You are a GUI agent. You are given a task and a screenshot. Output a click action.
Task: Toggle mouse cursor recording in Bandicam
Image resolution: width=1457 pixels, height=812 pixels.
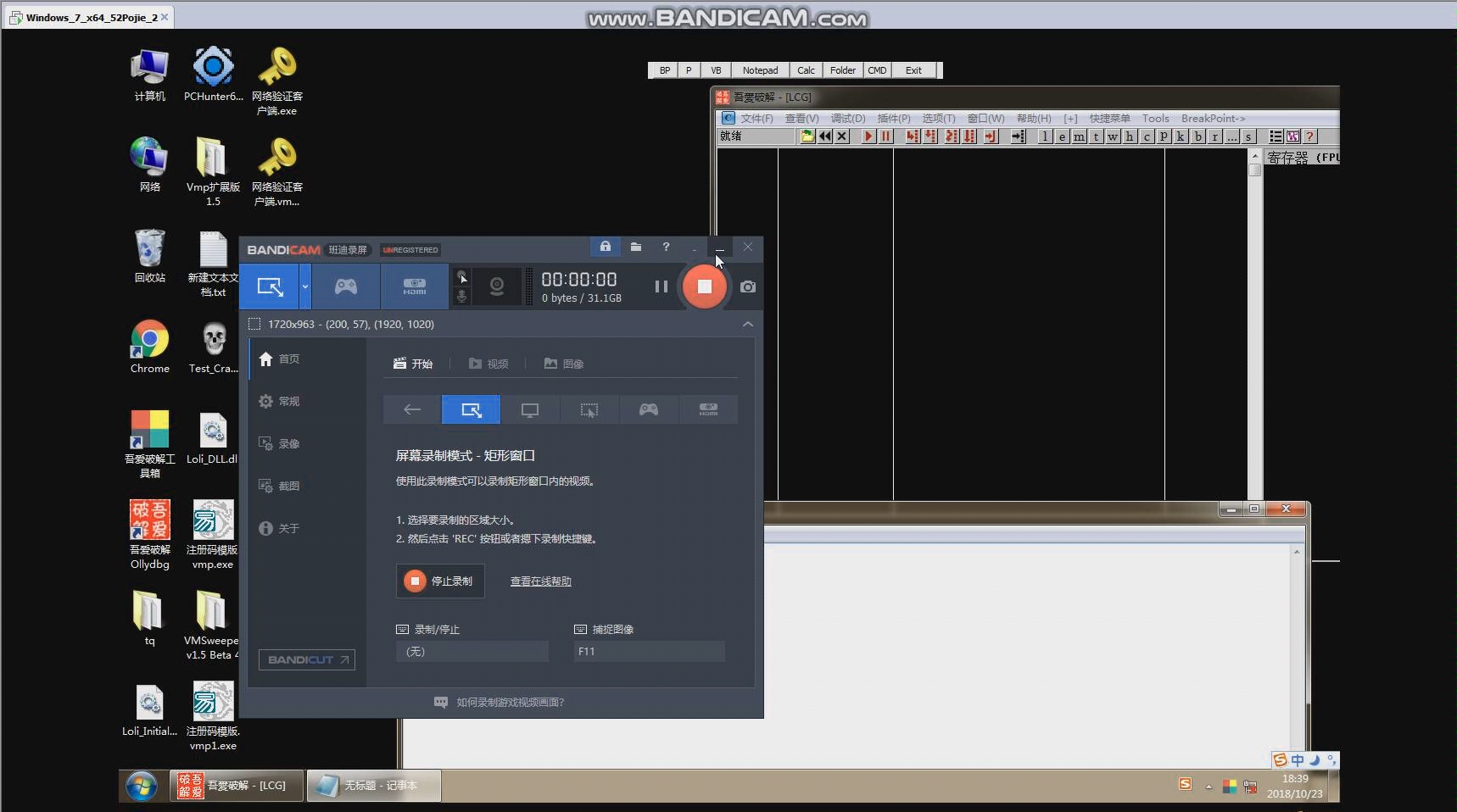pyautogui.click(x=462, y=277)
